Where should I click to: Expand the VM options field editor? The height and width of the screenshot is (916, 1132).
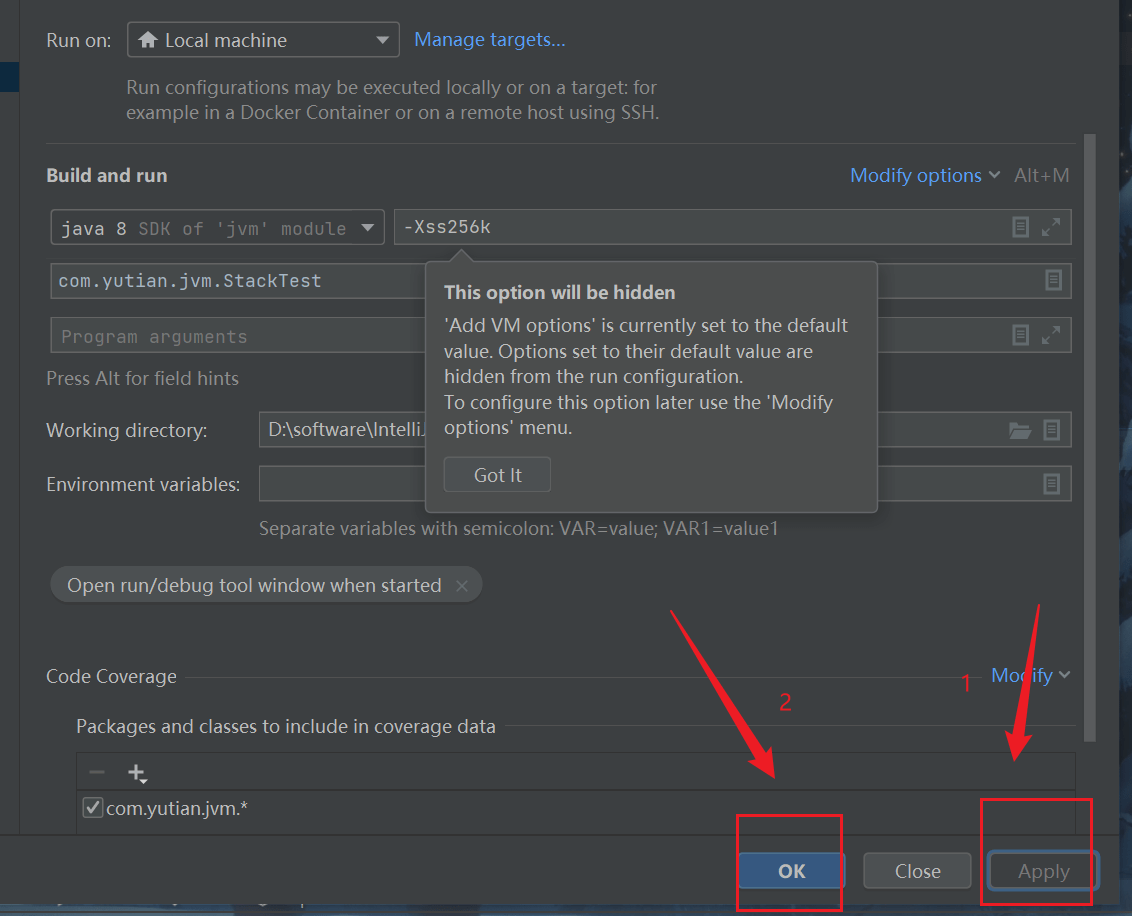point(1051,227)
